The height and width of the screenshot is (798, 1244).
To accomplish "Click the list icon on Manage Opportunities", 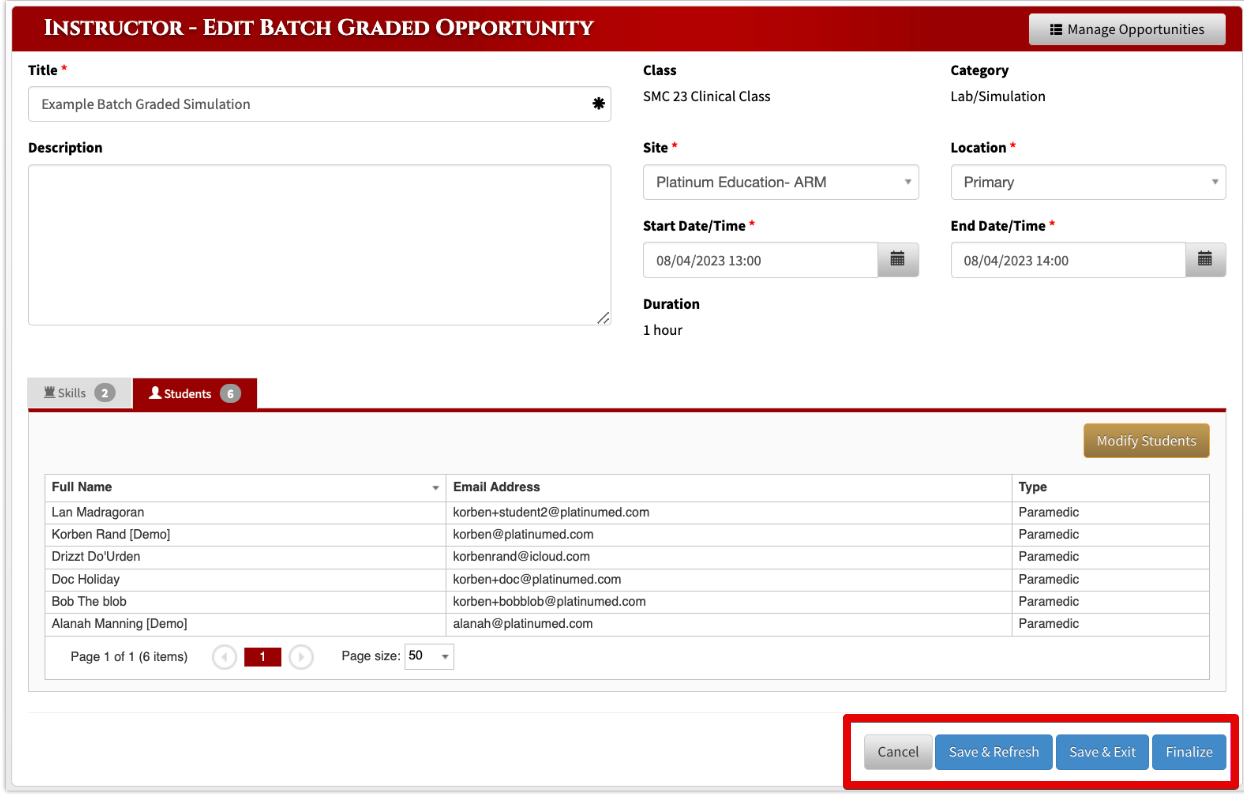I will click(1056, 30).
